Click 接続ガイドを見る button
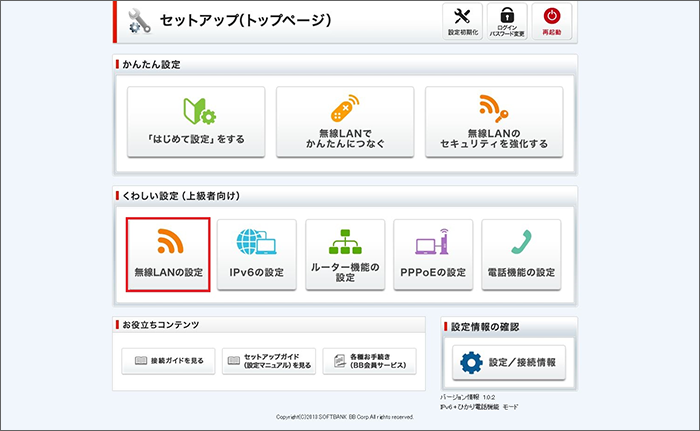 [168, 361]
